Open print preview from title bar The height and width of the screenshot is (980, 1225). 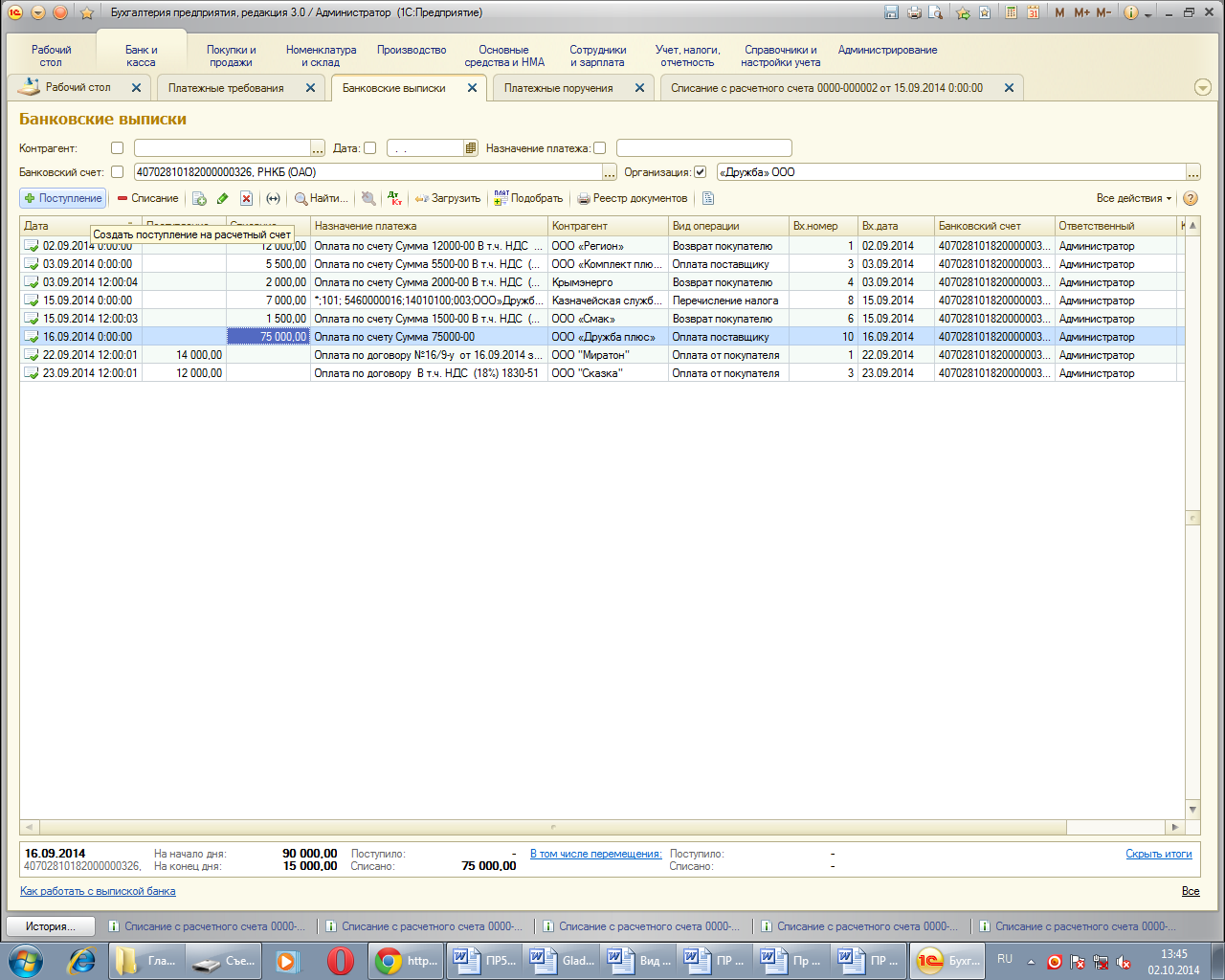click(936, 12)
